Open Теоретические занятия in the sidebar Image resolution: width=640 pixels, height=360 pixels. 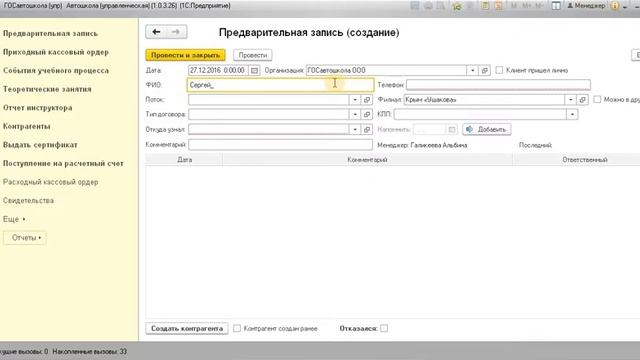[47, 89]
